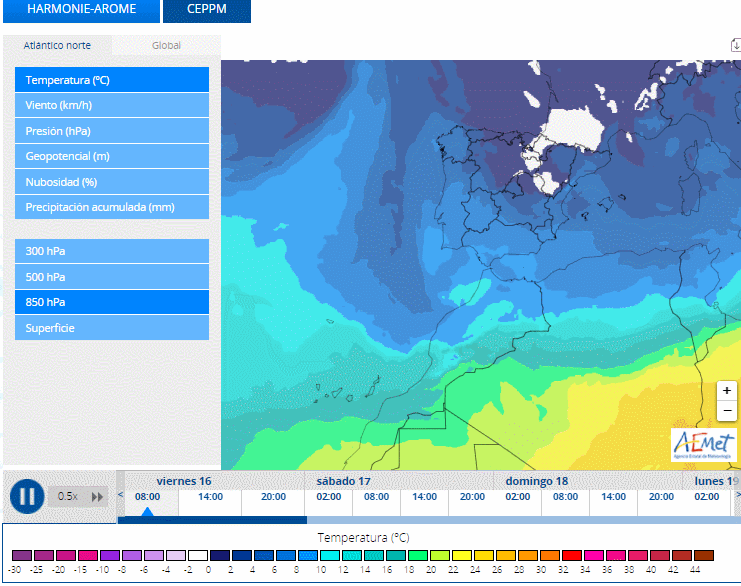This screenshot has height=586, width=741.
Task: Switch to HARMONIE-AROME model tab
Action: [x=80, y=11]
